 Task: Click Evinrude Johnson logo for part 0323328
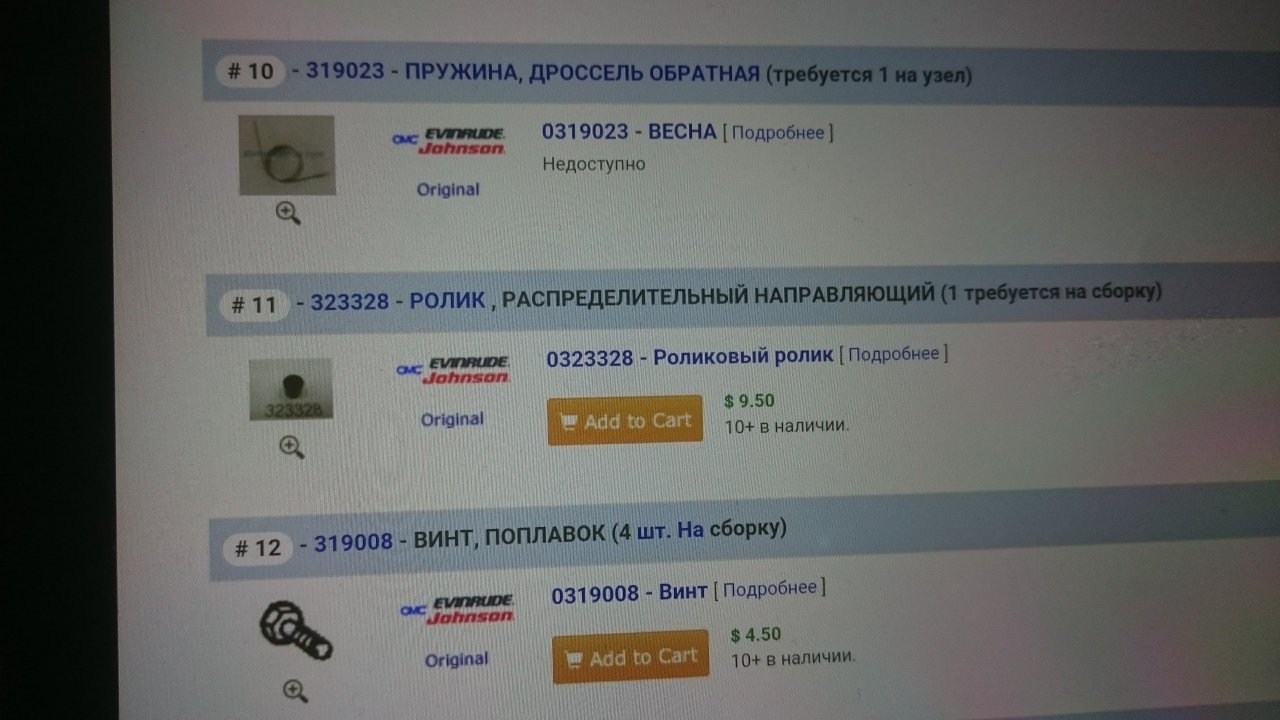click(453, 370)
